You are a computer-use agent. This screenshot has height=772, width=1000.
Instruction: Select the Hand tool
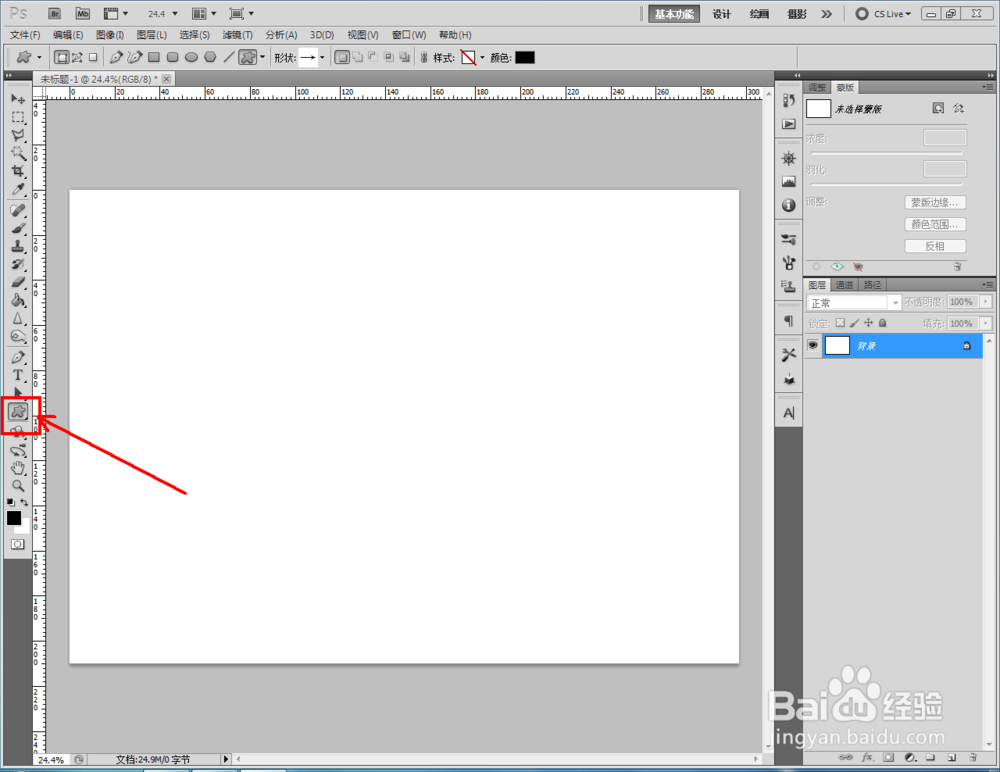pos(18,468)
